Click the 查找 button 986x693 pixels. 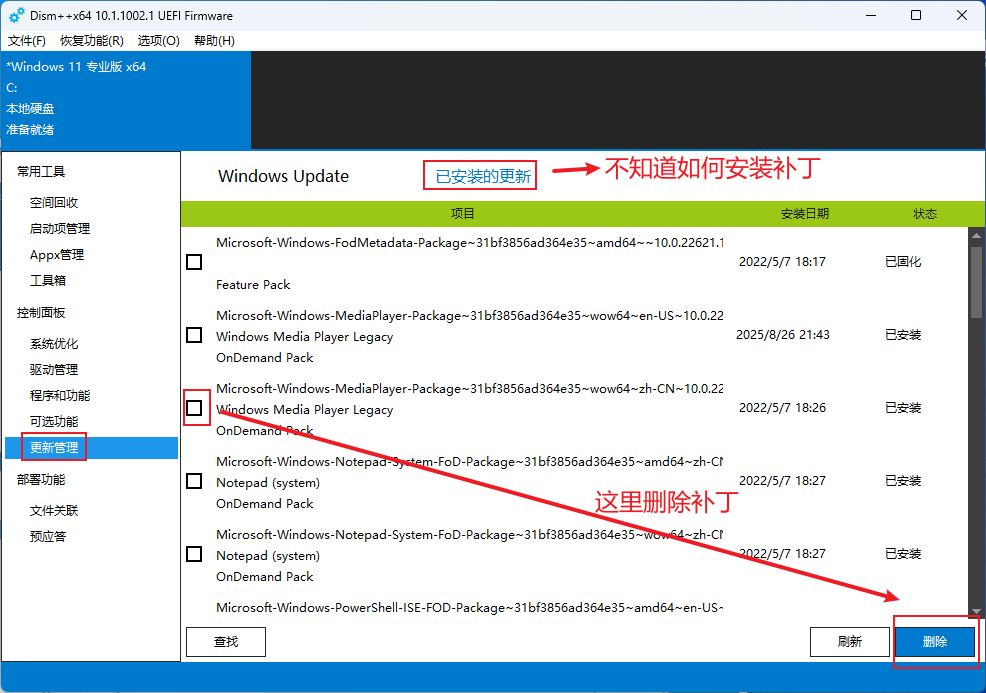tap(226, 642)
